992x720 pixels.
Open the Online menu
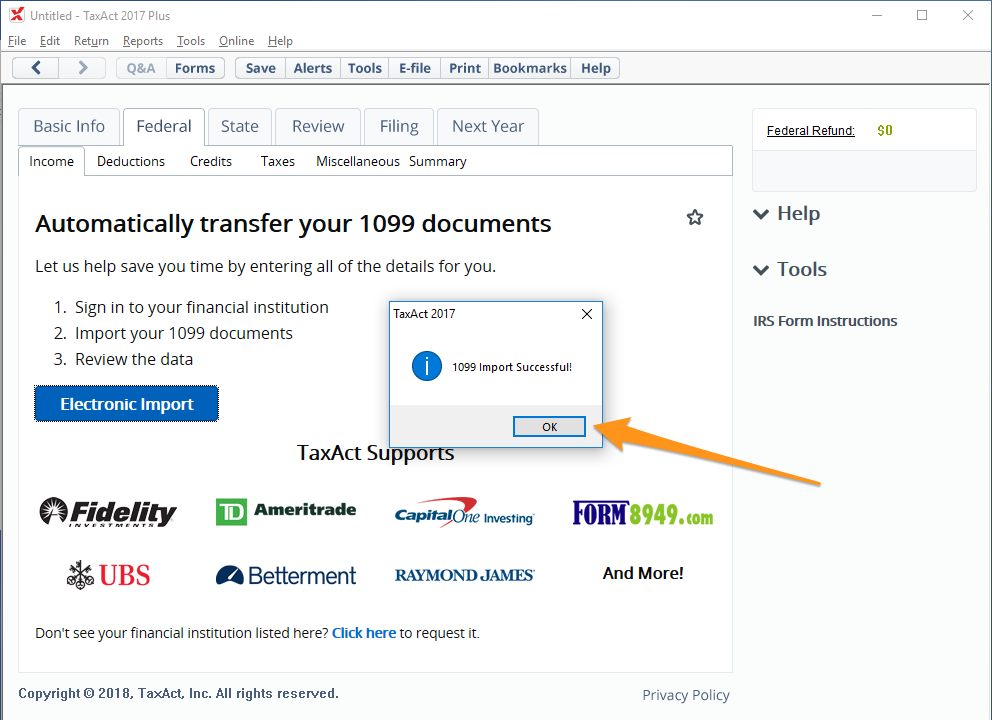tap(237, 41)
